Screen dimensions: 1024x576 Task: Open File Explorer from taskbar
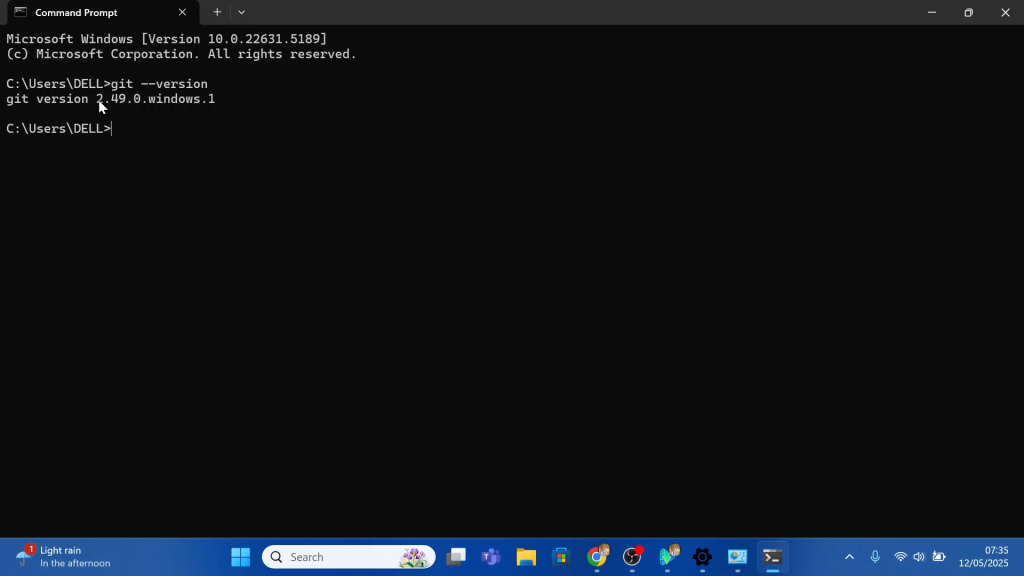point(526,557)
